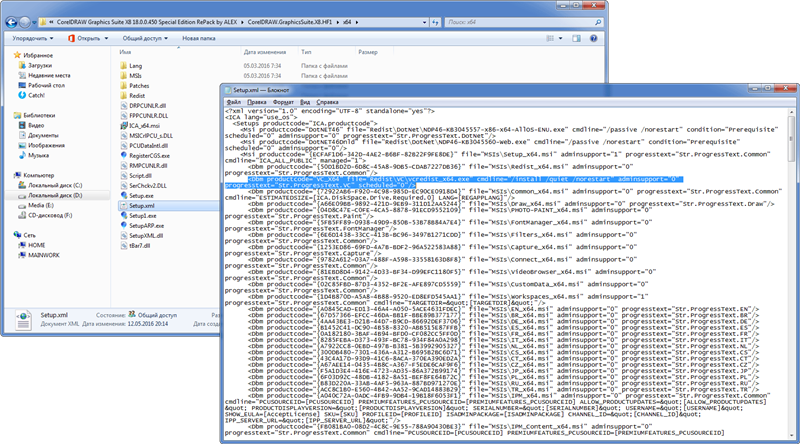Open the Файл menu in Notepad
The image size is (800, 444).
click(234, 101)
